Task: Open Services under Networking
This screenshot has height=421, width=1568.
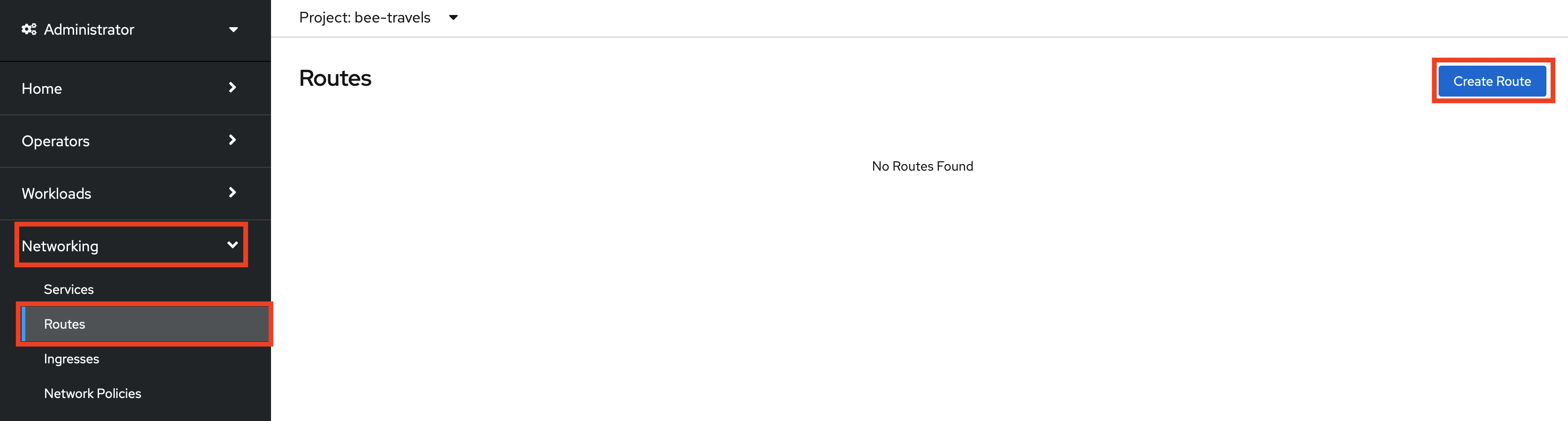Action: pyautogui.click(x=69, y=290)
